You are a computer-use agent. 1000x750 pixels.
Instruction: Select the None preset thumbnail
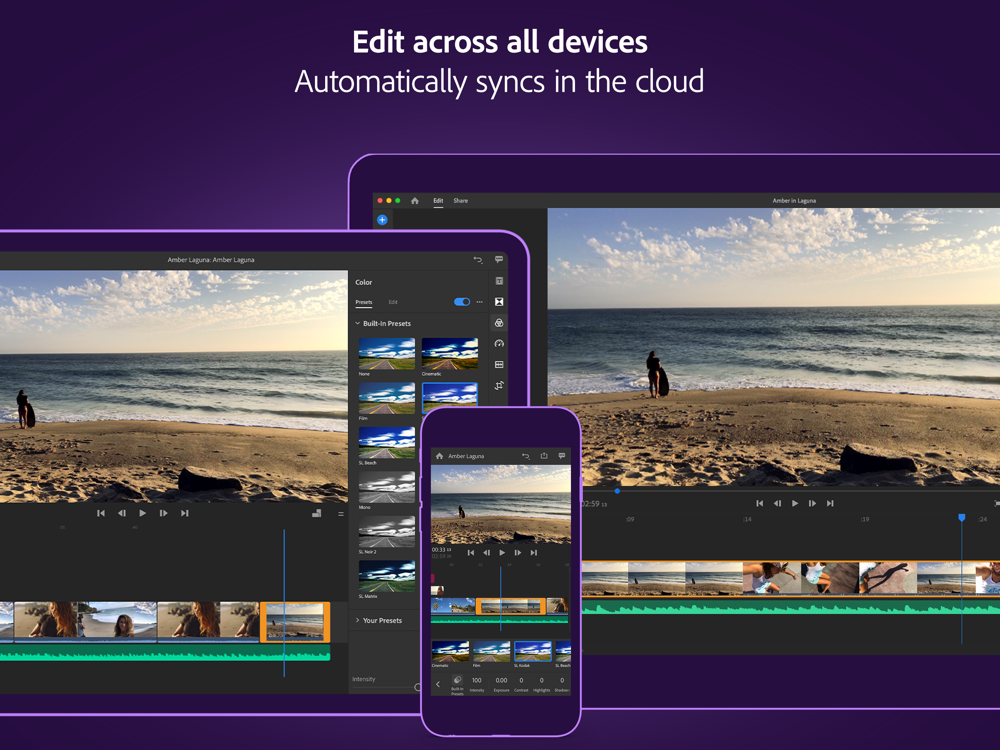(386, 354)
